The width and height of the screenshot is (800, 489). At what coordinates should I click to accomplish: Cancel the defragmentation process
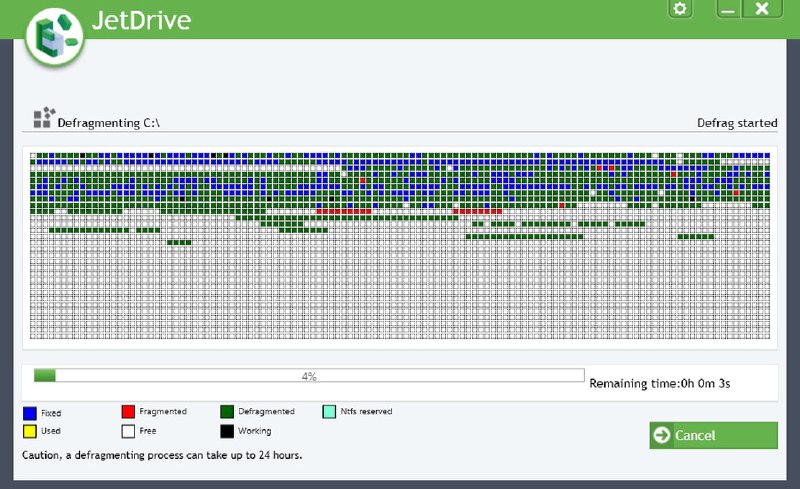(713, 435)
